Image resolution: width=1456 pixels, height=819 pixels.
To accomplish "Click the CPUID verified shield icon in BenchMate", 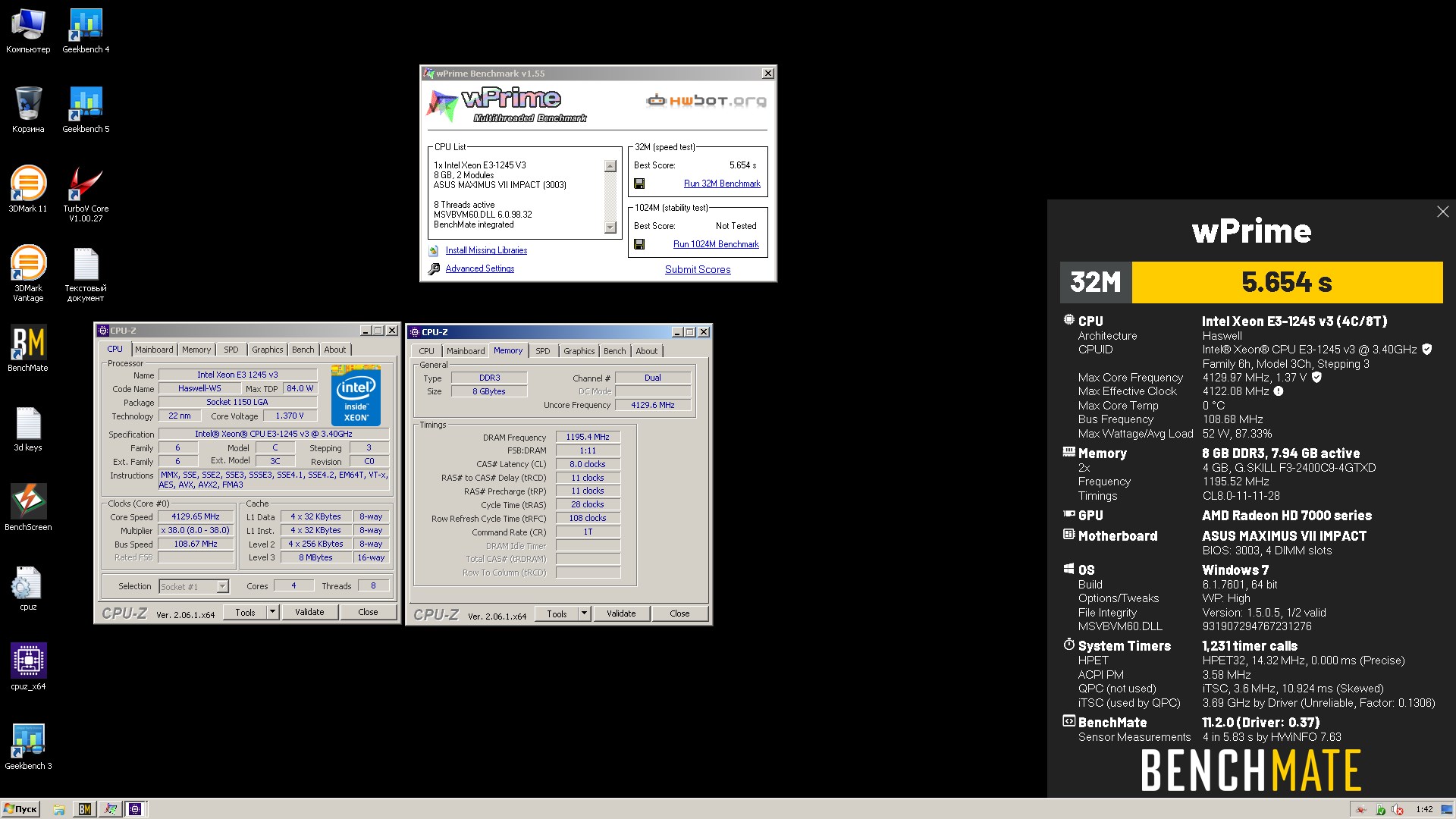I will 1427,350.
